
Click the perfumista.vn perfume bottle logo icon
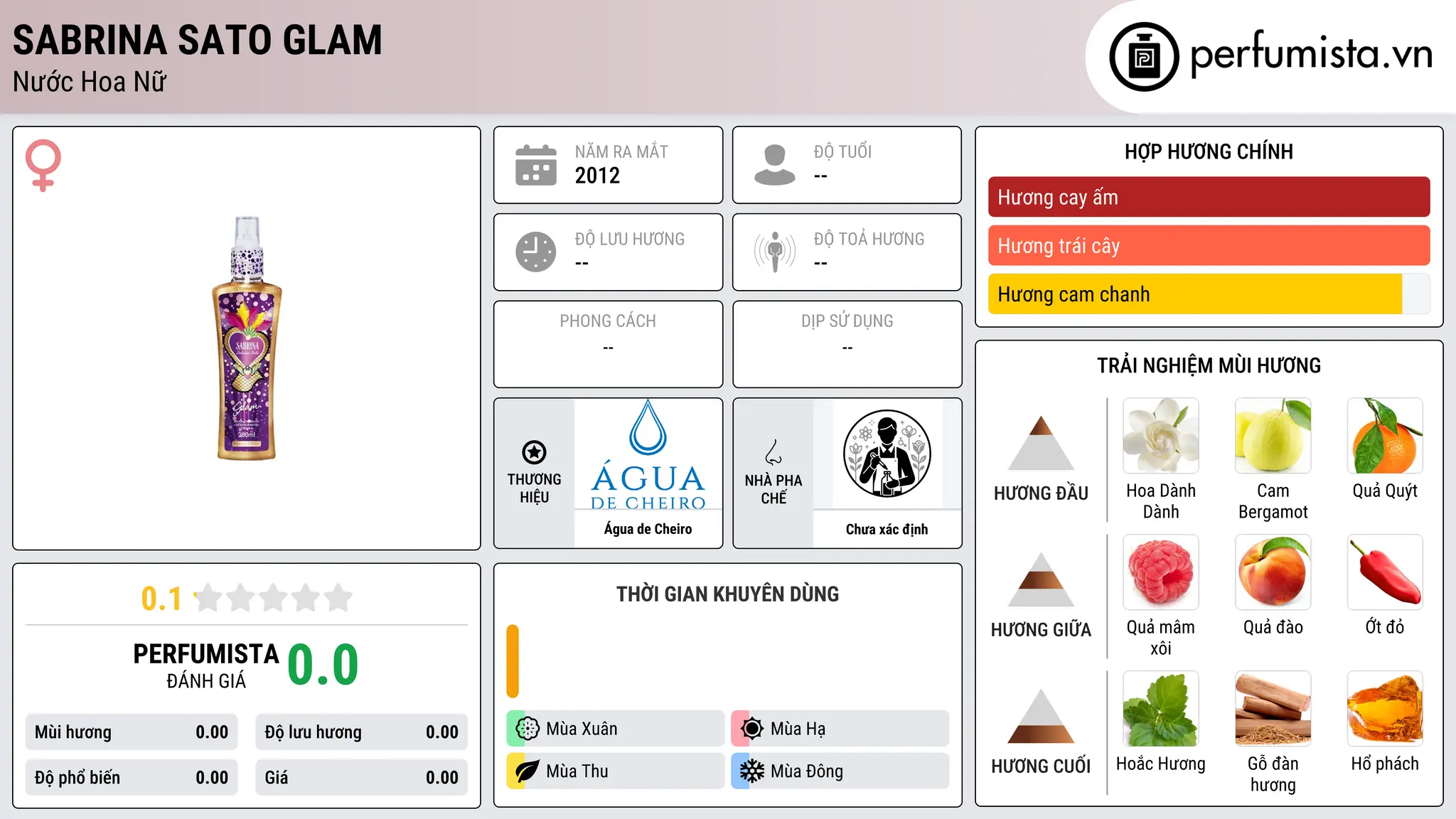1144,57
